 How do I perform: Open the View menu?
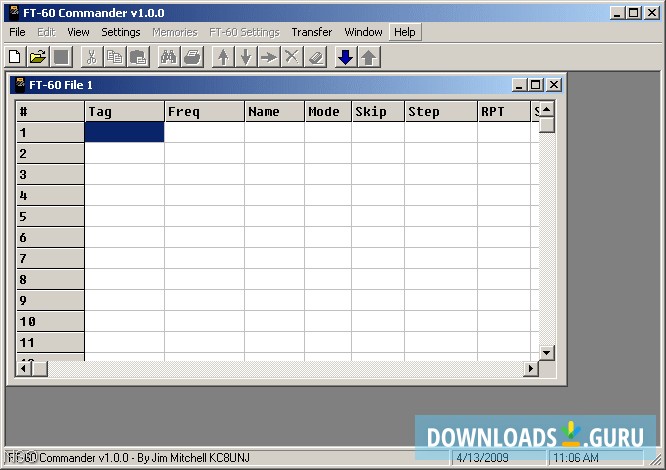click(x=78, y=32)
